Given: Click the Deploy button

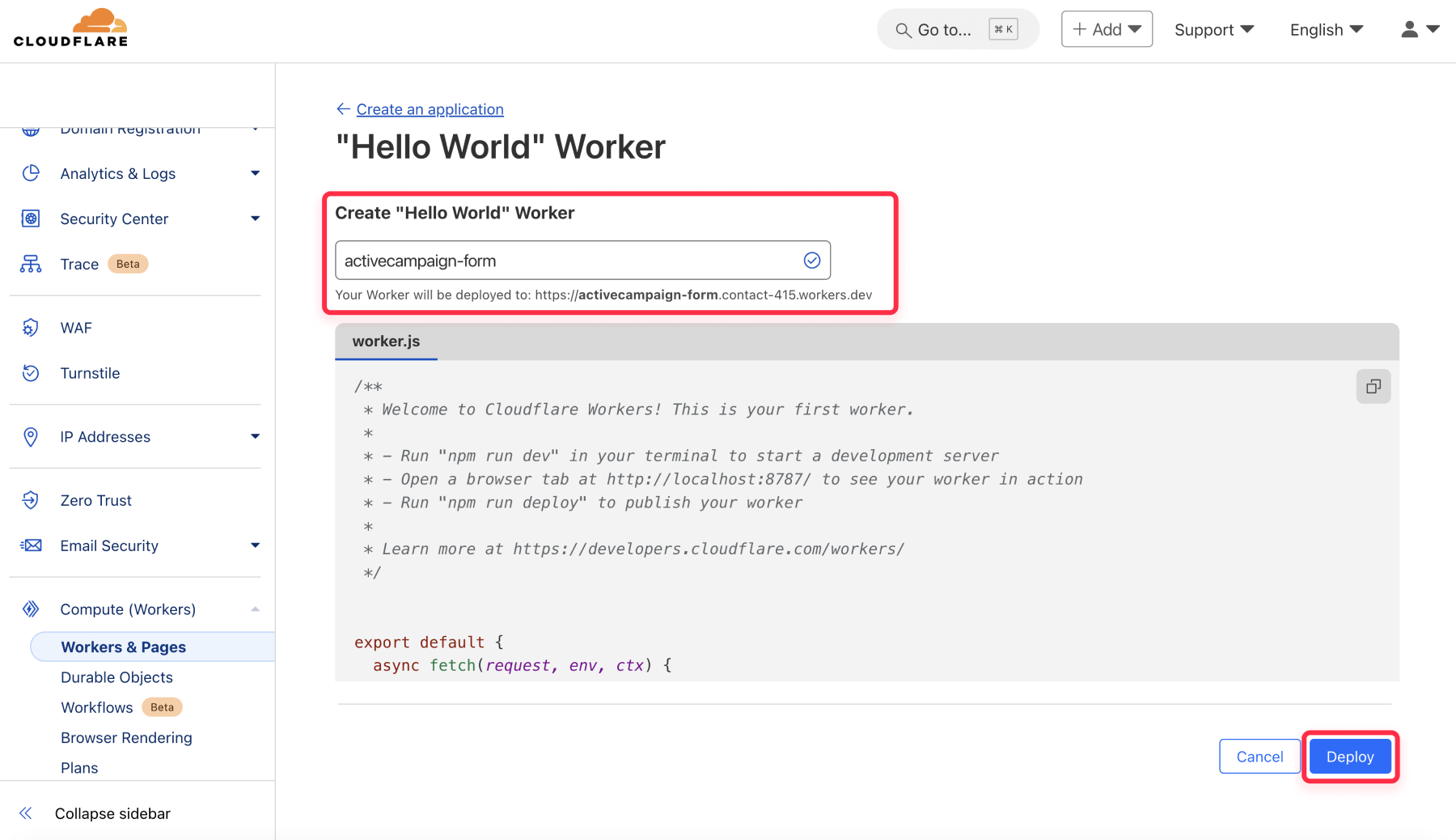Looking at the screenshot, I should pos(1350,757).
